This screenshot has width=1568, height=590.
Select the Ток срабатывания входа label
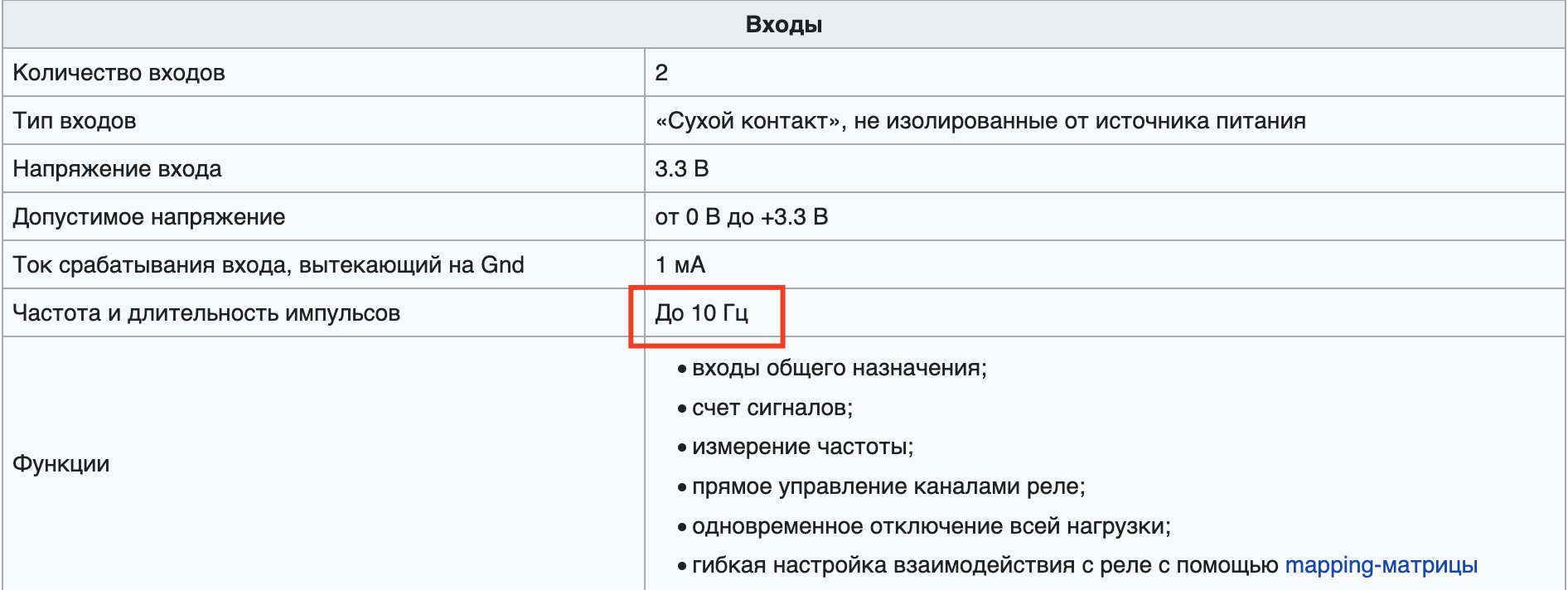tap(269, 265)
